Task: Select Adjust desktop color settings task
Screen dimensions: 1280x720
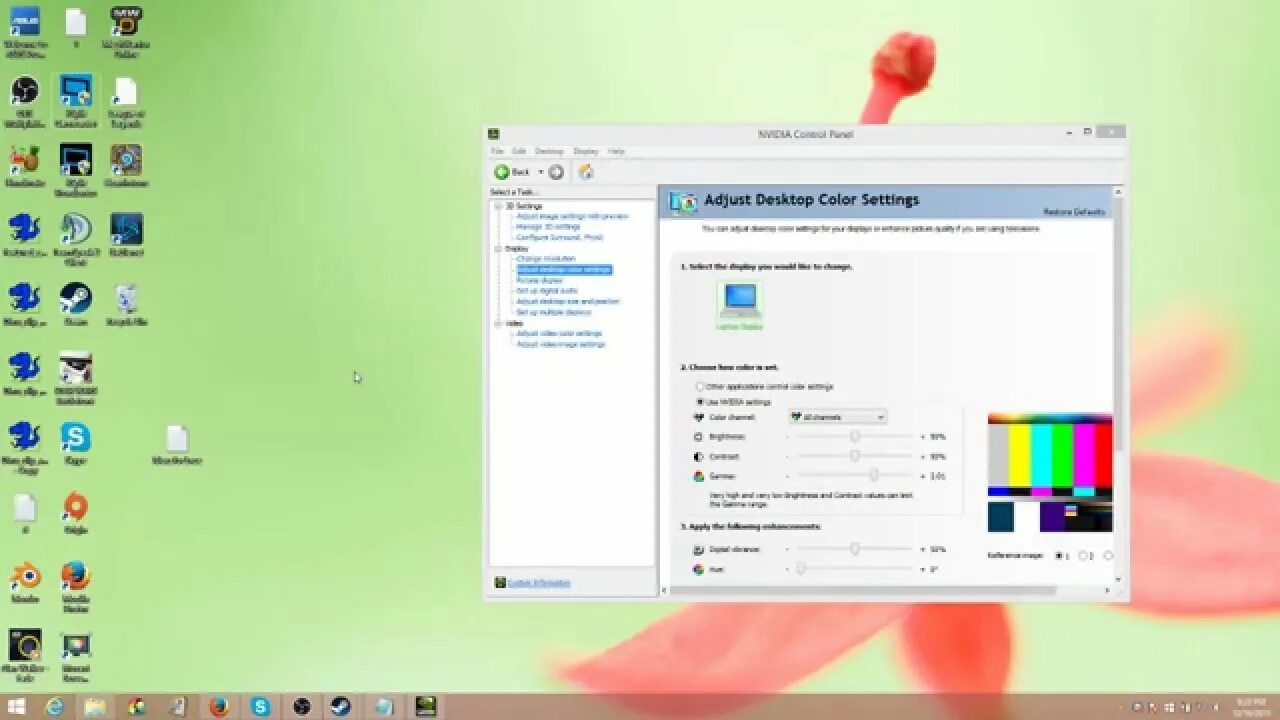Action: click(x=564, y=270)
